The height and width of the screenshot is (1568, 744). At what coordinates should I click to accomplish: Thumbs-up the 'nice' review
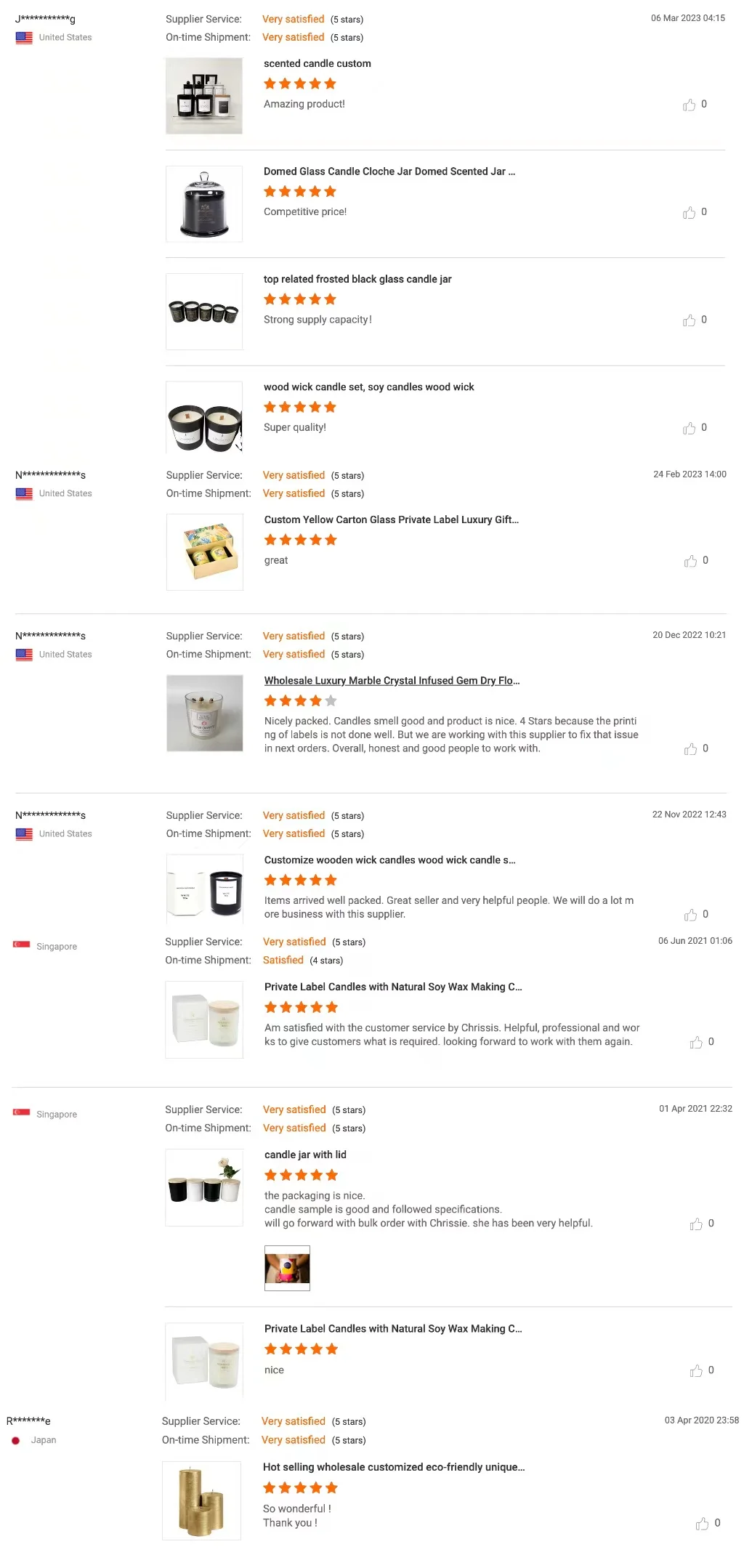pyautogui.click(x=696, y=1370)
